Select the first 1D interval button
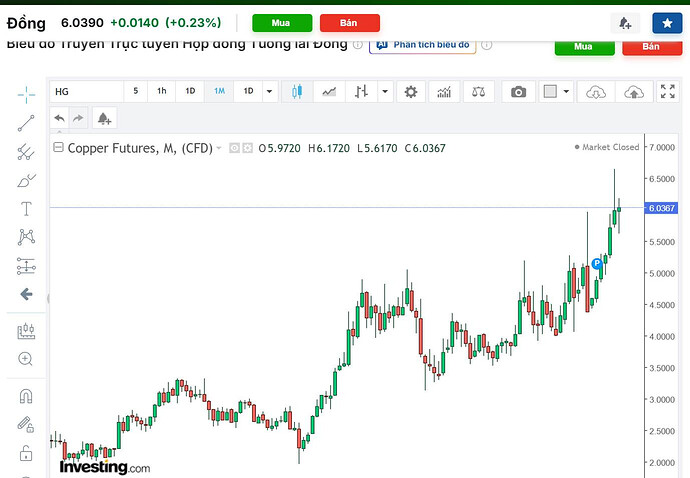 (x=190, y=91)
